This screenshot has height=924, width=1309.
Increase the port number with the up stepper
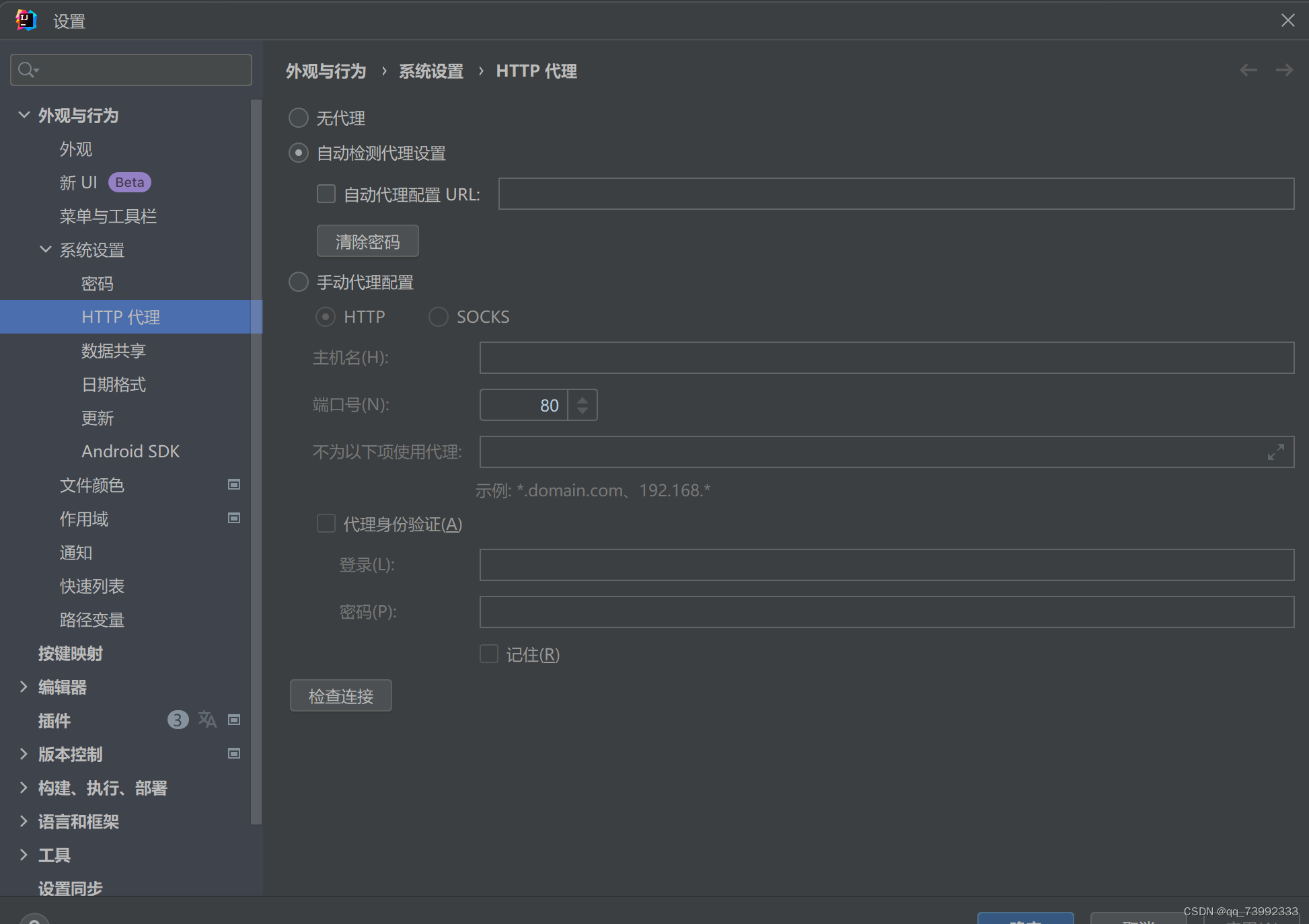[x=583, y=399]
